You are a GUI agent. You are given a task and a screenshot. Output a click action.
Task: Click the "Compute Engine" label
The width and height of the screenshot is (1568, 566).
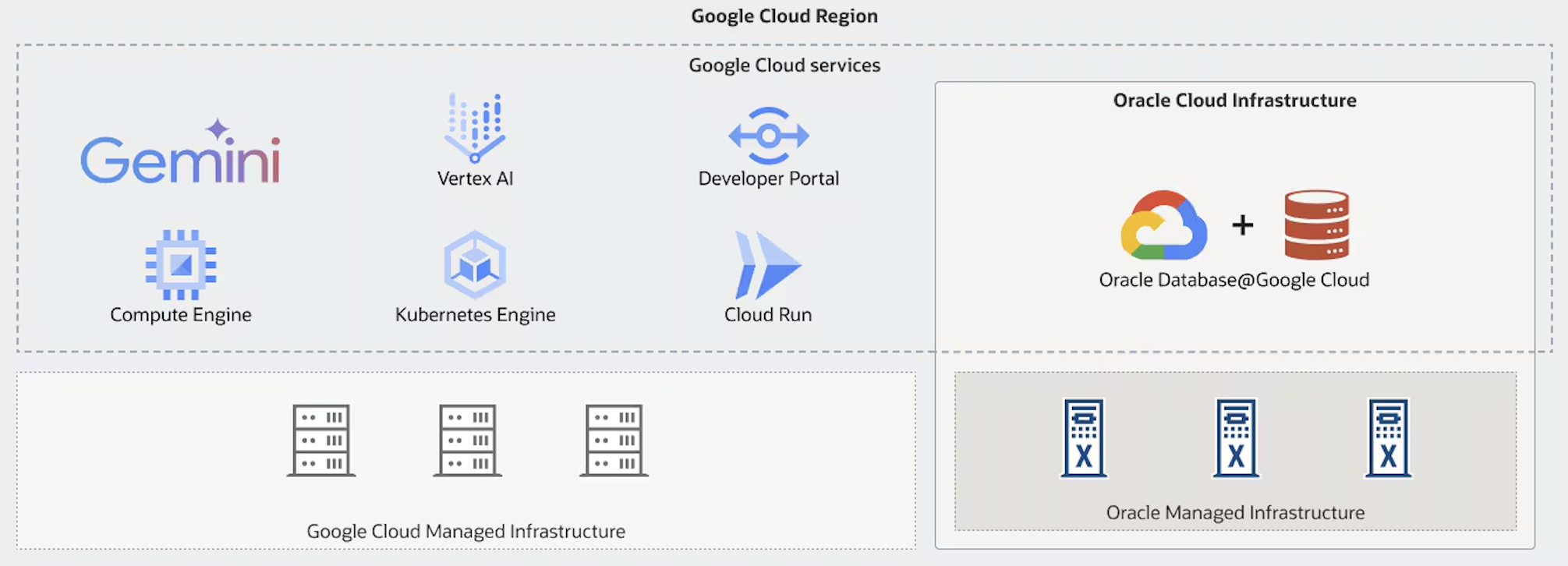click(x=181, y=315)
